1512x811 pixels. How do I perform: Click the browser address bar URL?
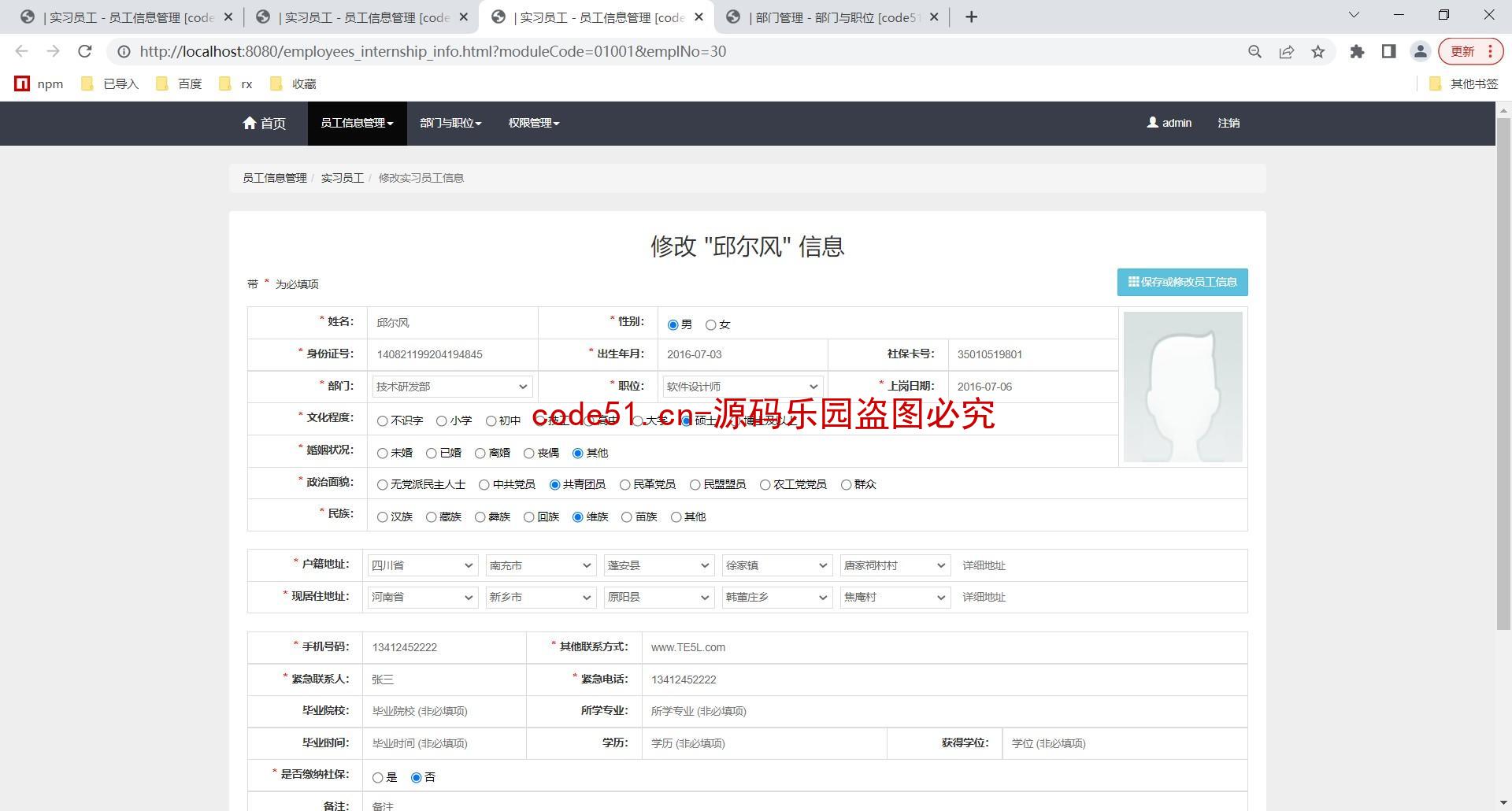pyautogui.click(x=433, y=51)
